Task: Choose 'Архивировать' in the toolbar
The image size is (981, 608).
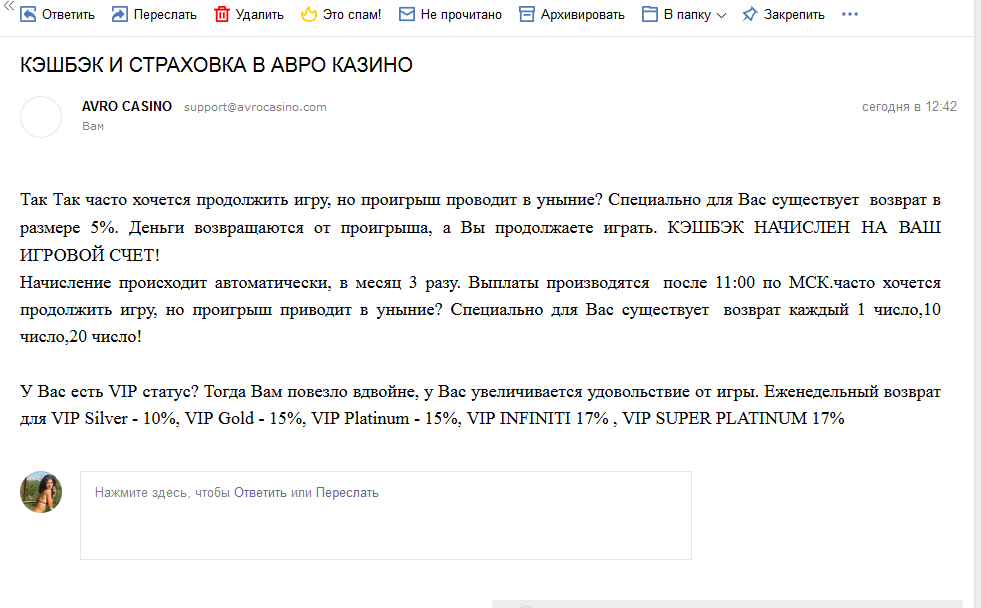Action: click(x=582, y=15)
